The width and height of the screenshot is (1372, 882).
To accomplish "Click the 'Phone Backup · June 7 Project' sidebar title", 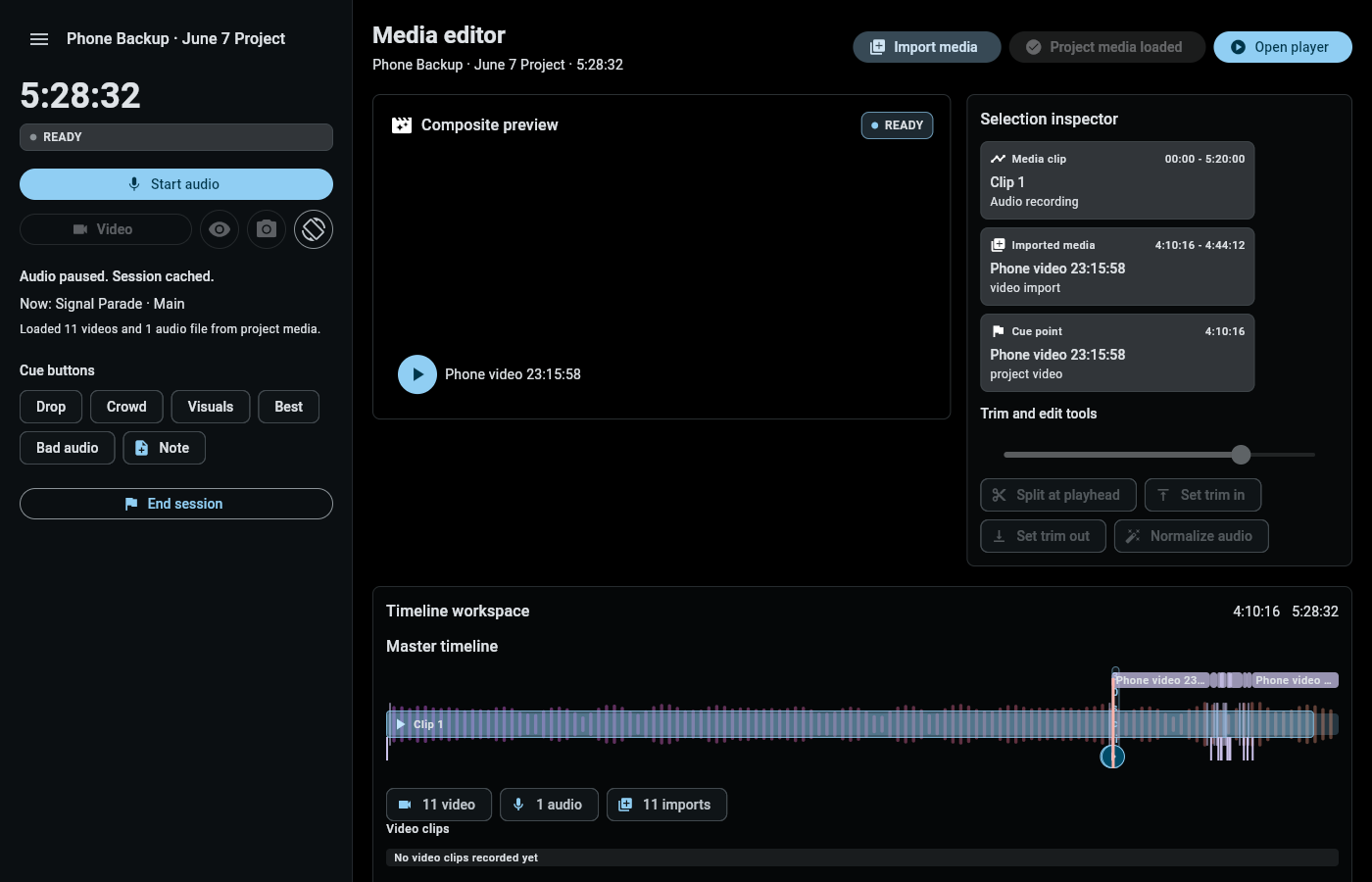I will pyautogui.click(x=176, y=39).
